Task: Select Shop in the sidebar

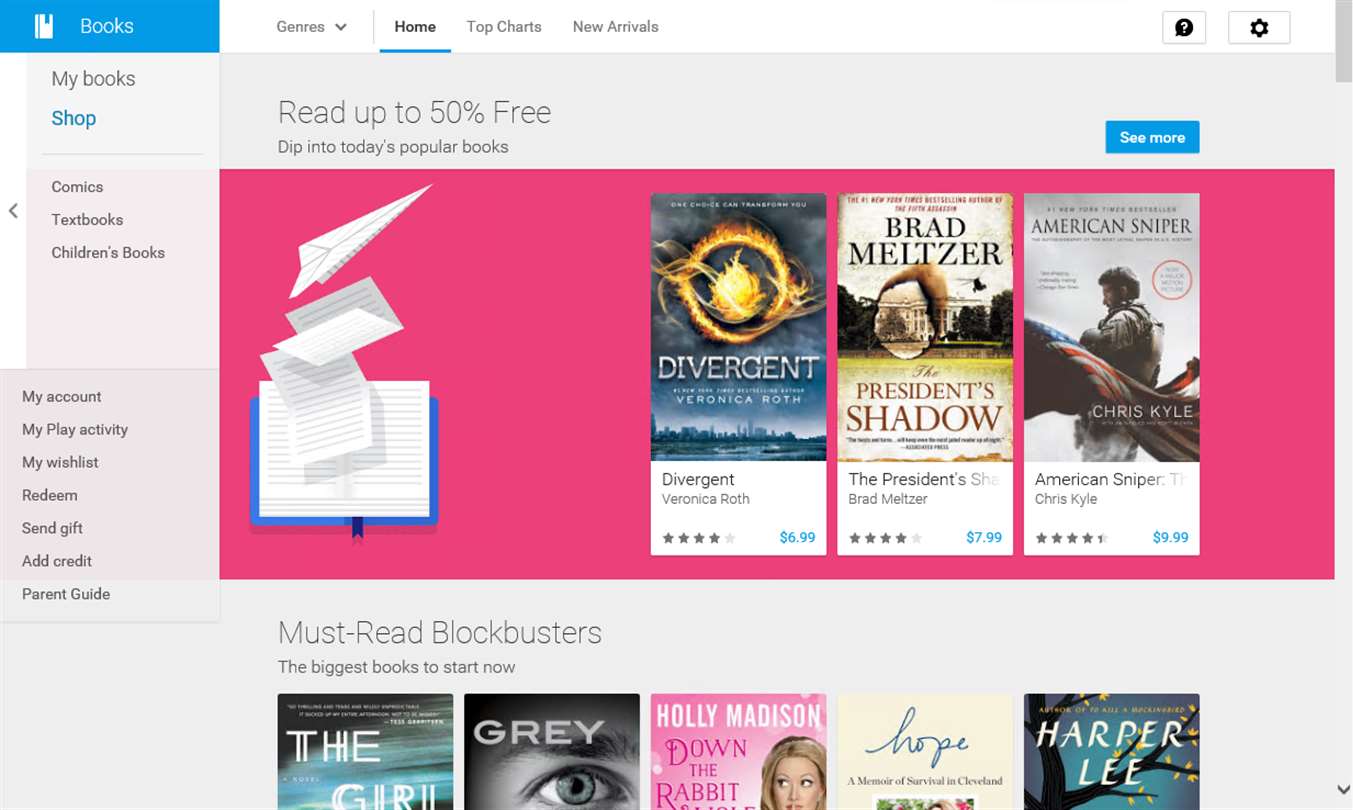Action: pos(74,118)
